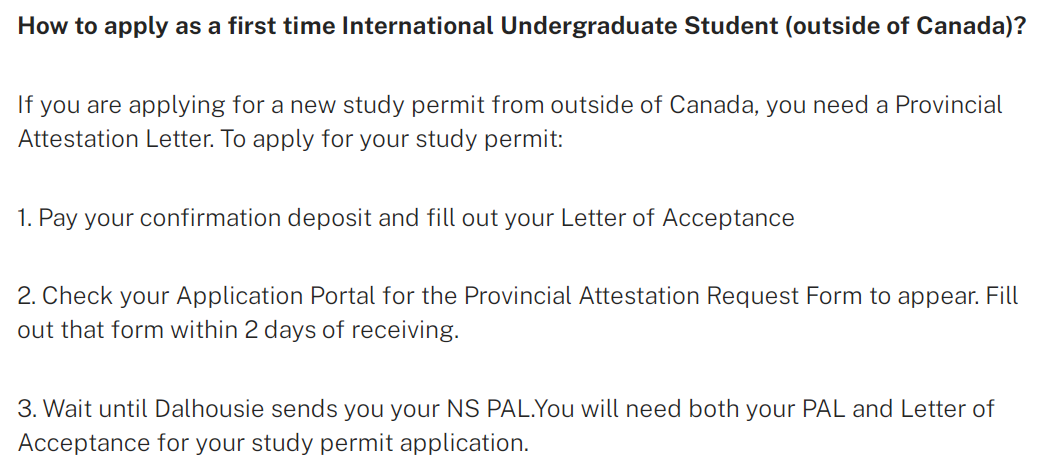Click the step 1 line about confirmation deposit
Viewport: 1041px width, 472px height.
[x=405, y=218]
